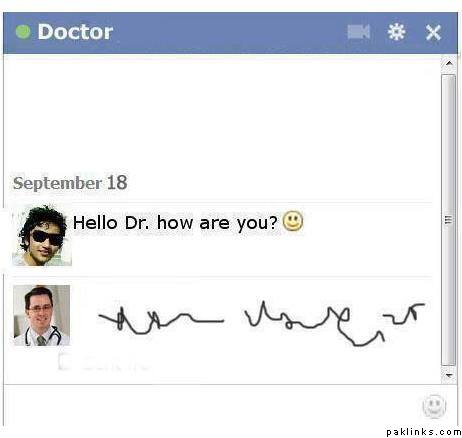The width and height of the screenshot is (462, 438).
Task: Click the September 18 date label
Action: point(70,183)
